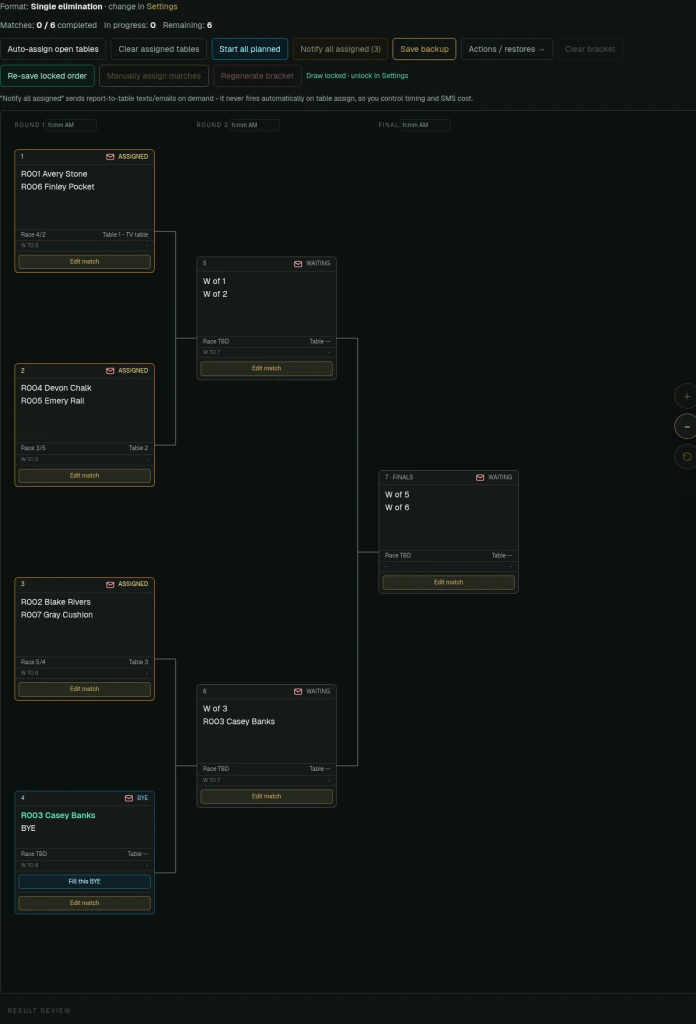Click R004 Devon Chalk player name
The image size is (696, 1024).
56,388
